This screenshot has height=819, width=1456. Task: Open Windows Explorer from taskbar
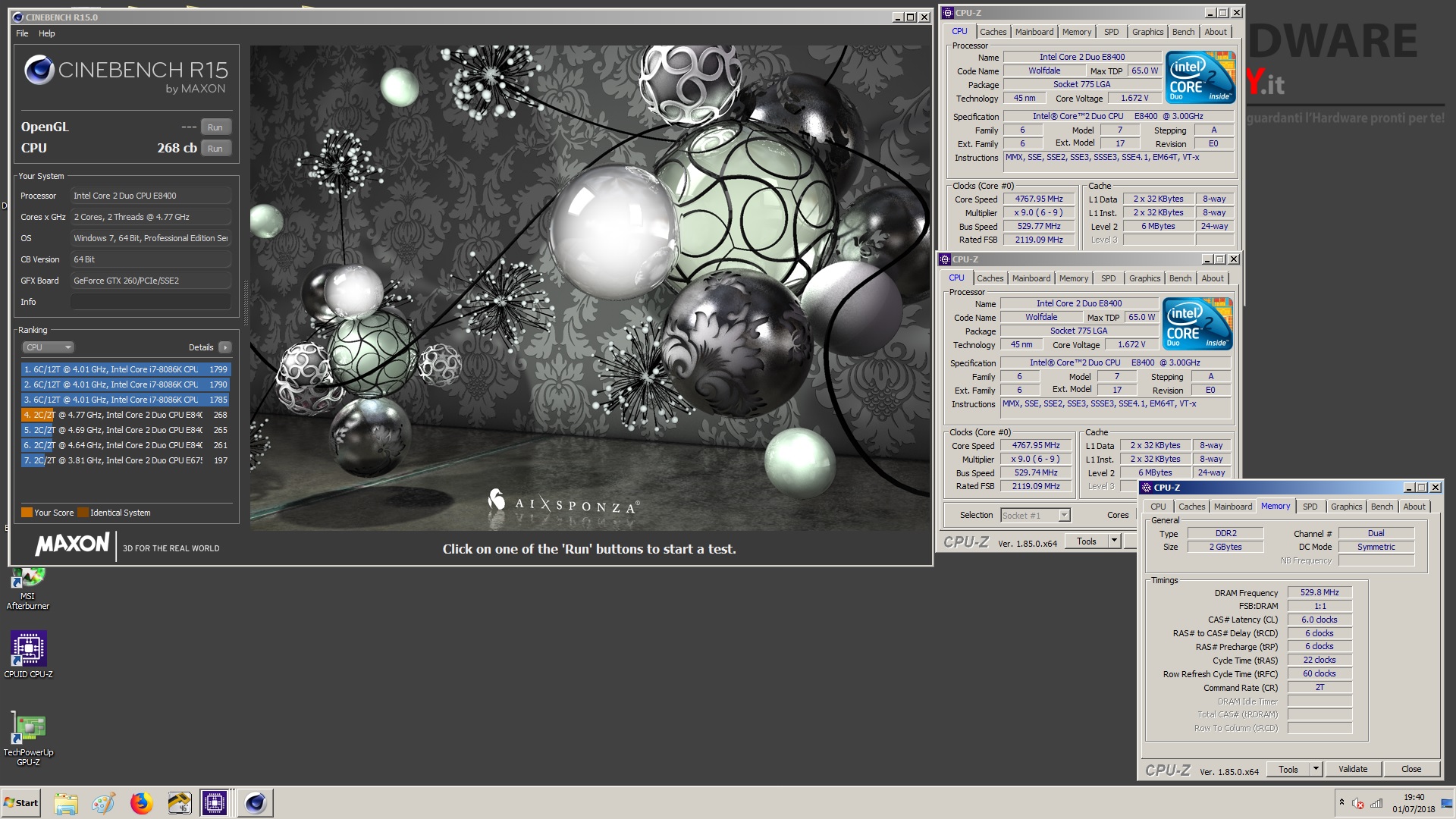66,803
